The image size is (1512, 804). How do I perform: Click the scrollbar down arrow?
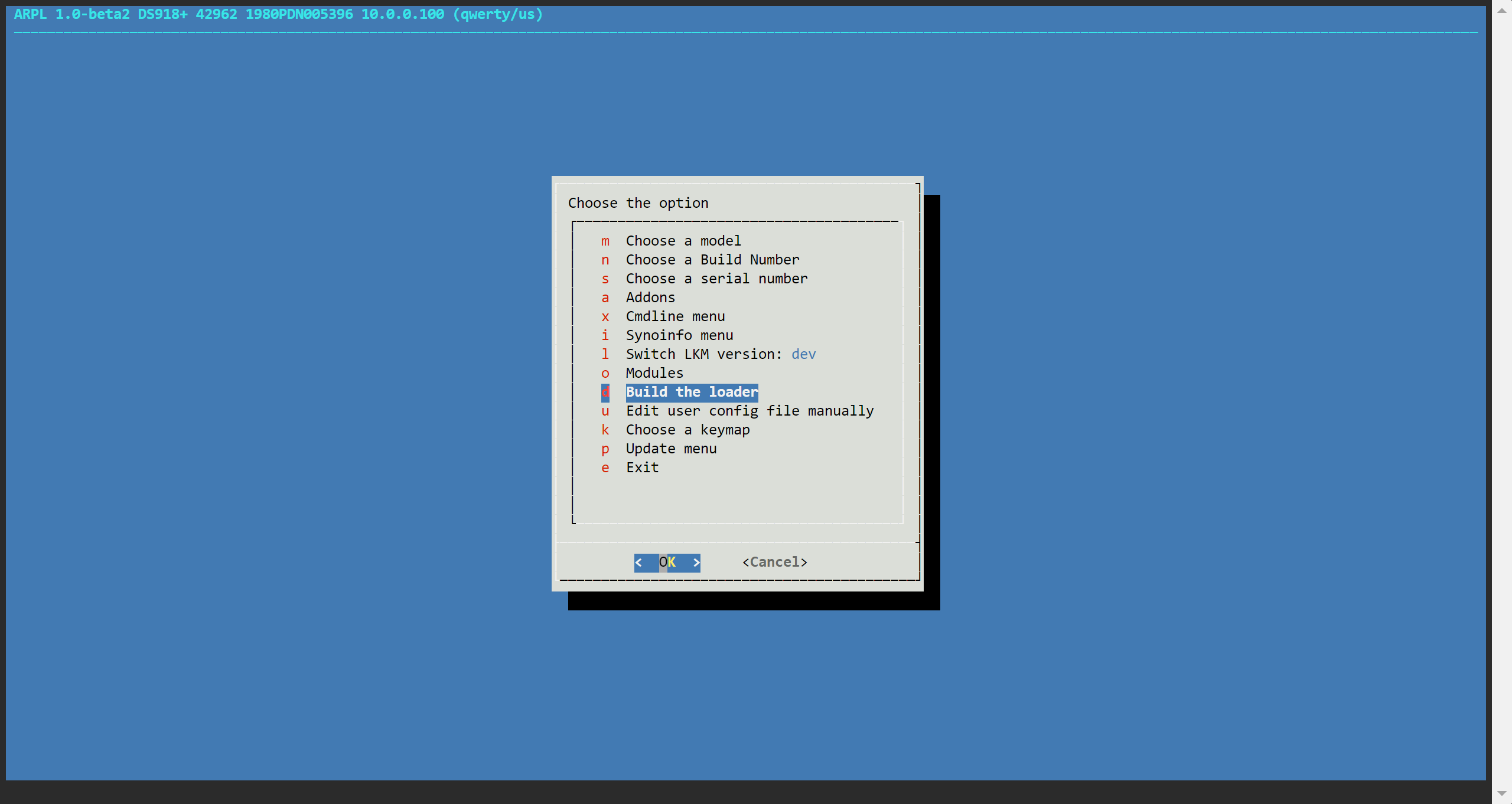[x=1502, y=793]
